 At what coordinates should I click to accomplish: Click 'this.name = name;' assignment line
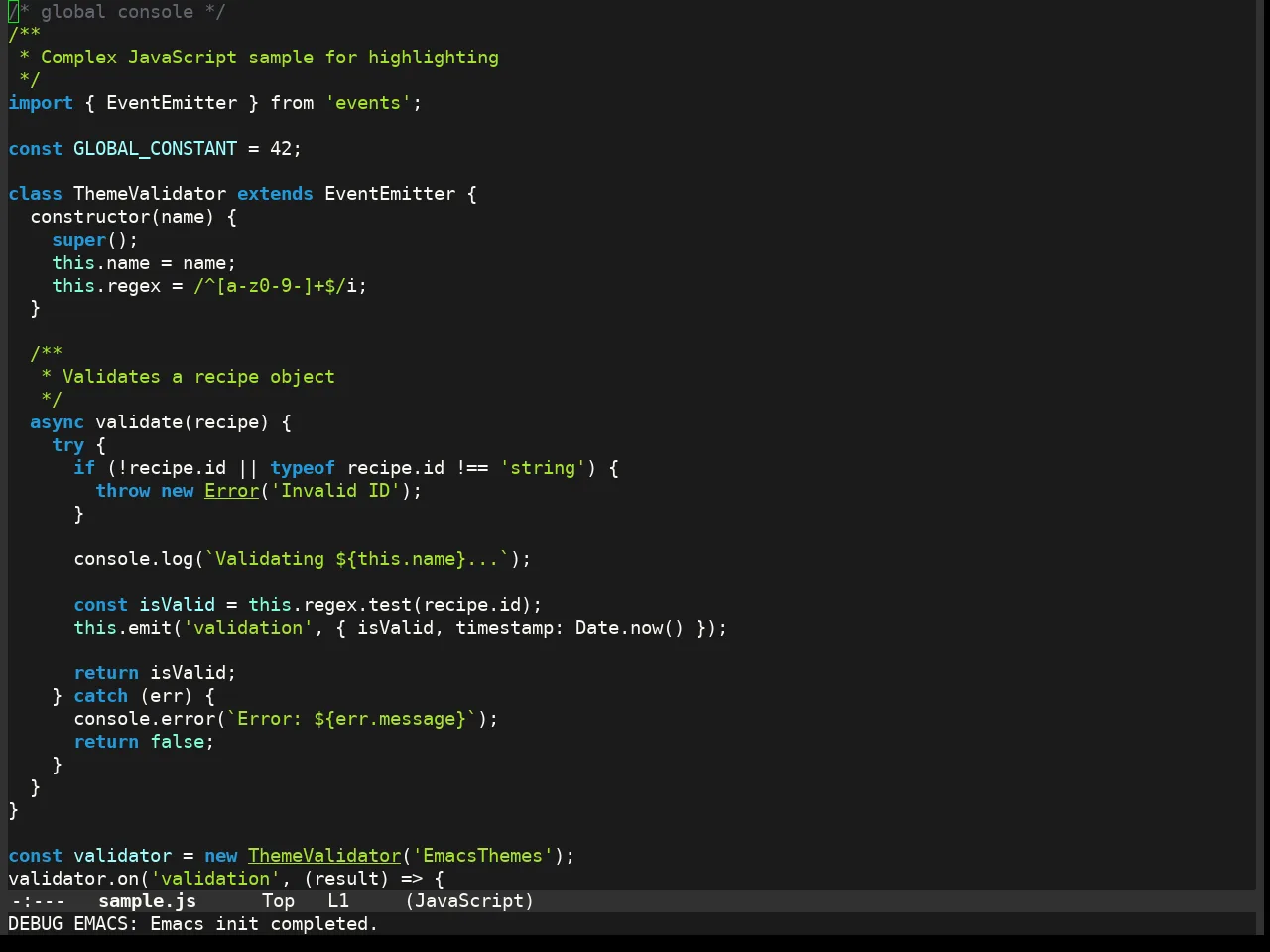tap(144, 263)
